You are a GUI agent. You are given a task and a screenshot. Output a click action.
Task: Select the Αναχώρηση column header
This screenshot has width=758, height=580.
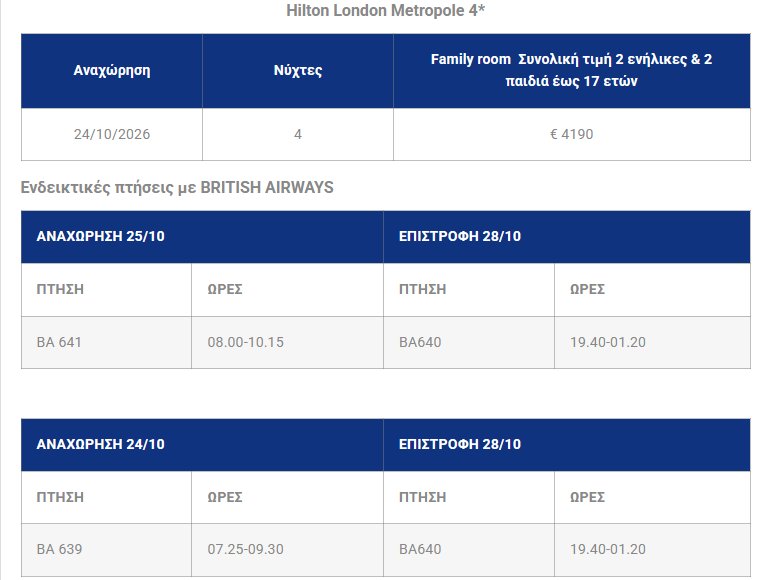pos(112,71)
